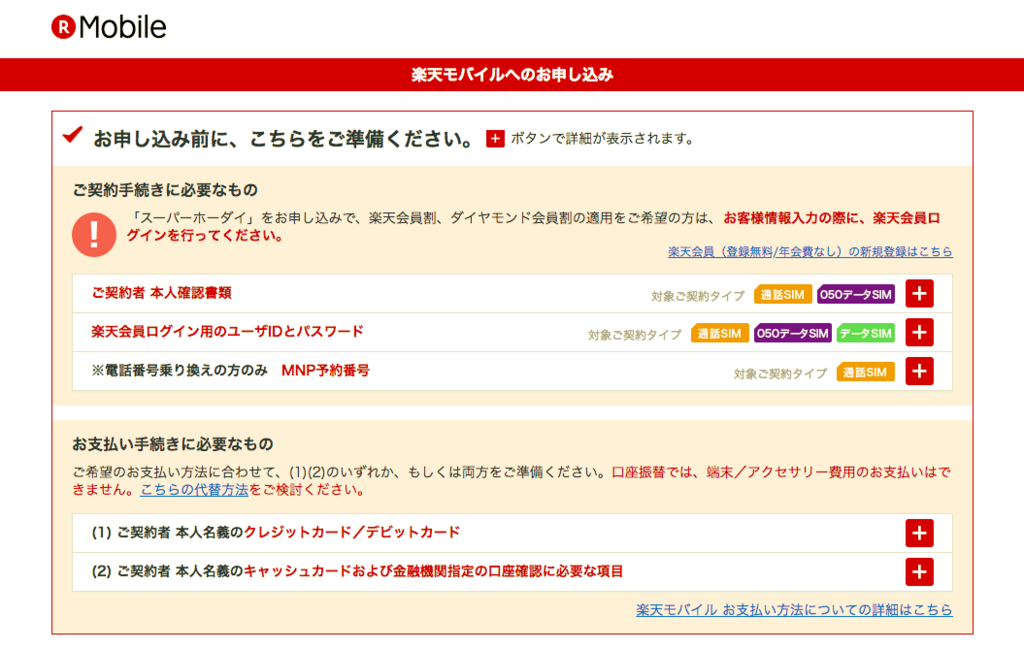Screen dimensions: 1024x650
Task: Expand クレジットカード／デビットカード plus button
Action: click(x=919, y=533)
